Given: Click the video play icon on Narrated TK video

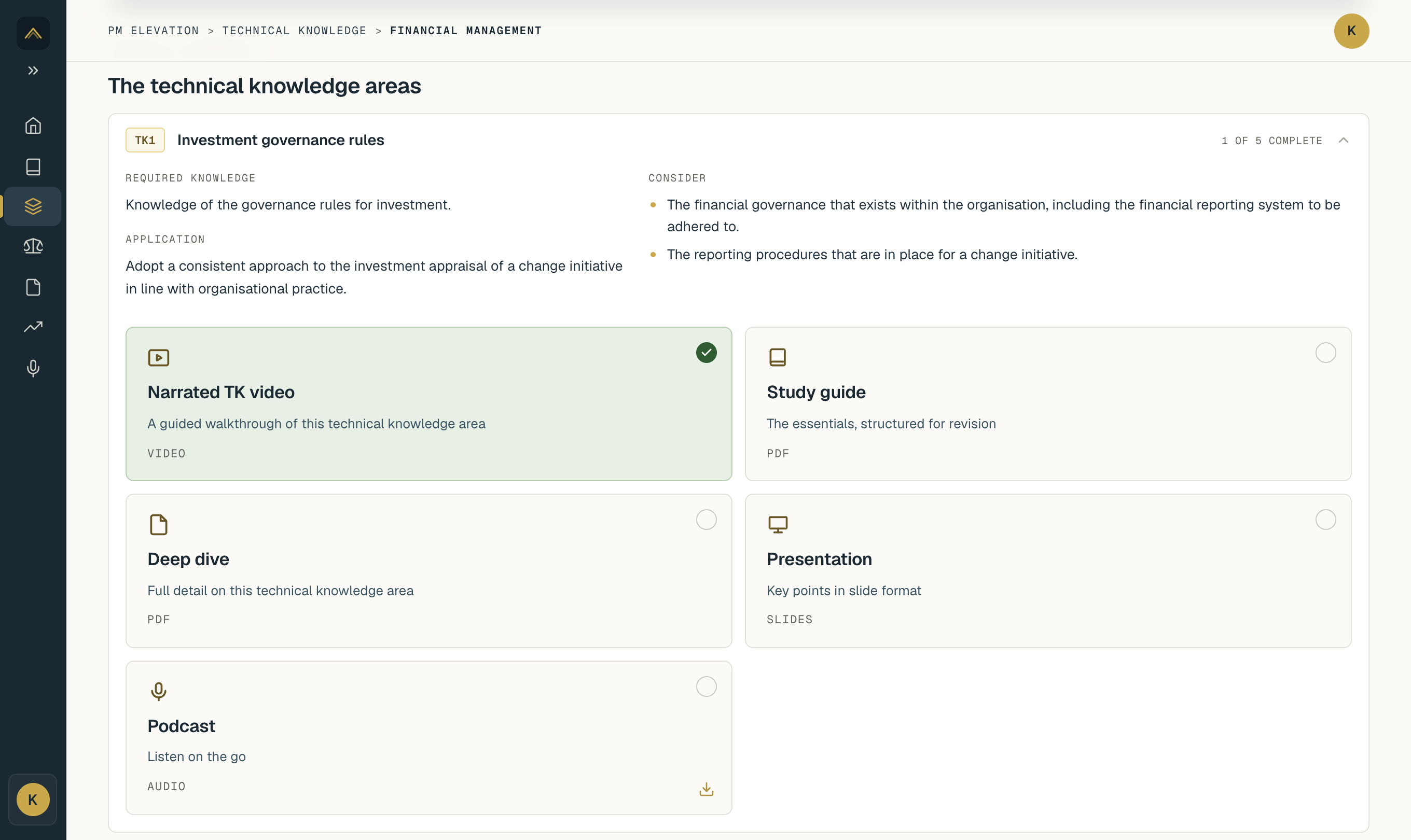Looking at the screenshot, I should [x=159, y=357].
